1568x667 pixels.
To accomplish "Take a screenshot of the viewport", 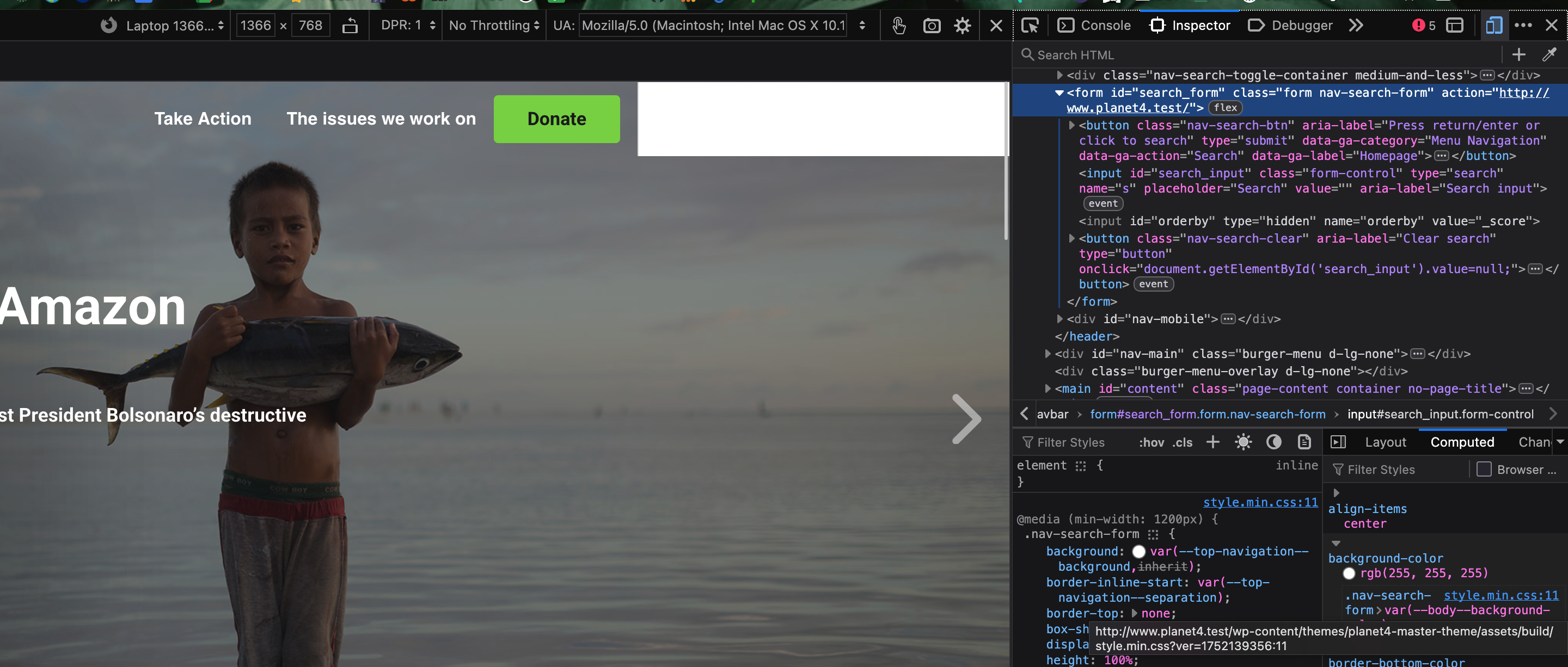I will click(x=932, y=26).
